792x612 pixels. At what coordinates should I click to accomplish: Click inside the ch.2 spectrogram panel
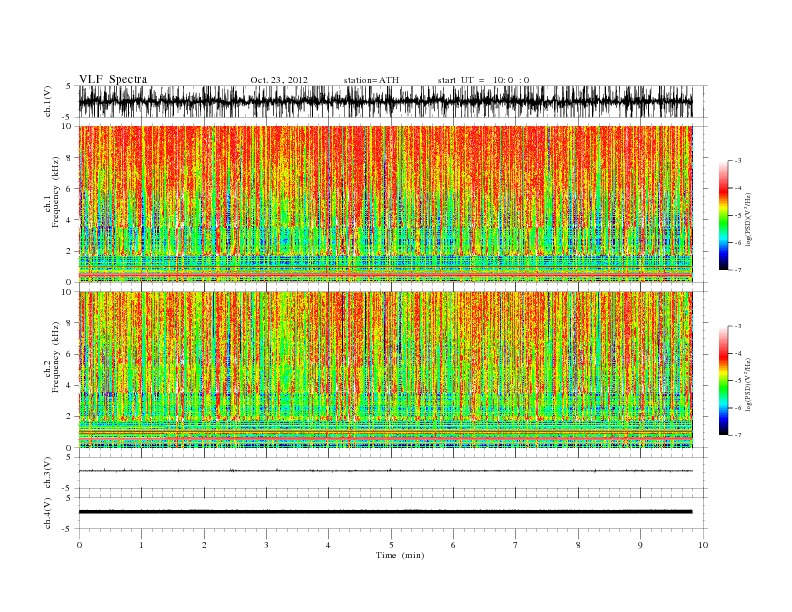coord(385,370)
